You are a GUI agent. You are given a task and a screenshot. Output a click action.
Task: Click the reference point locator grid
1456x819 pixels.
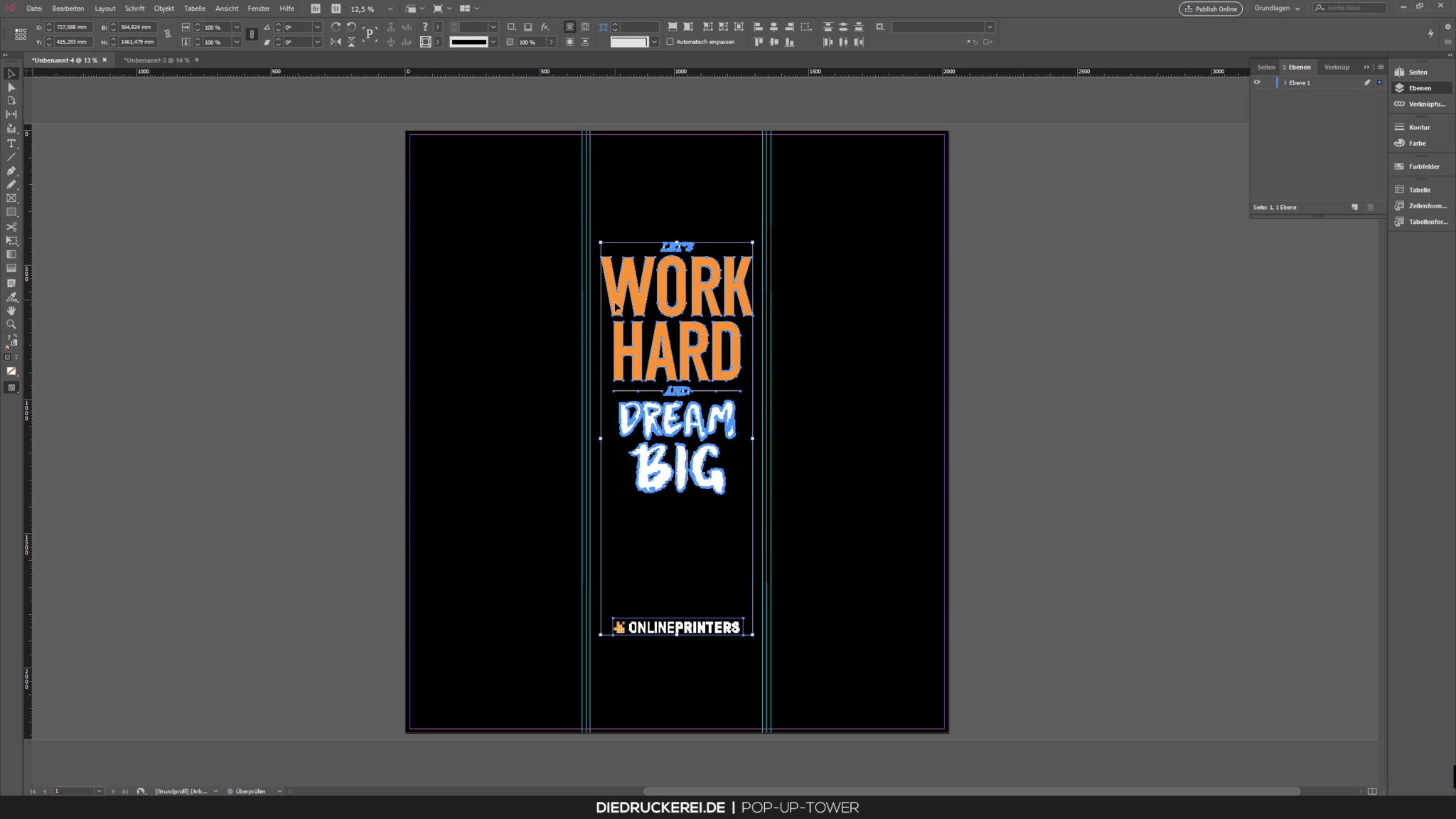[x=21, y=34]
